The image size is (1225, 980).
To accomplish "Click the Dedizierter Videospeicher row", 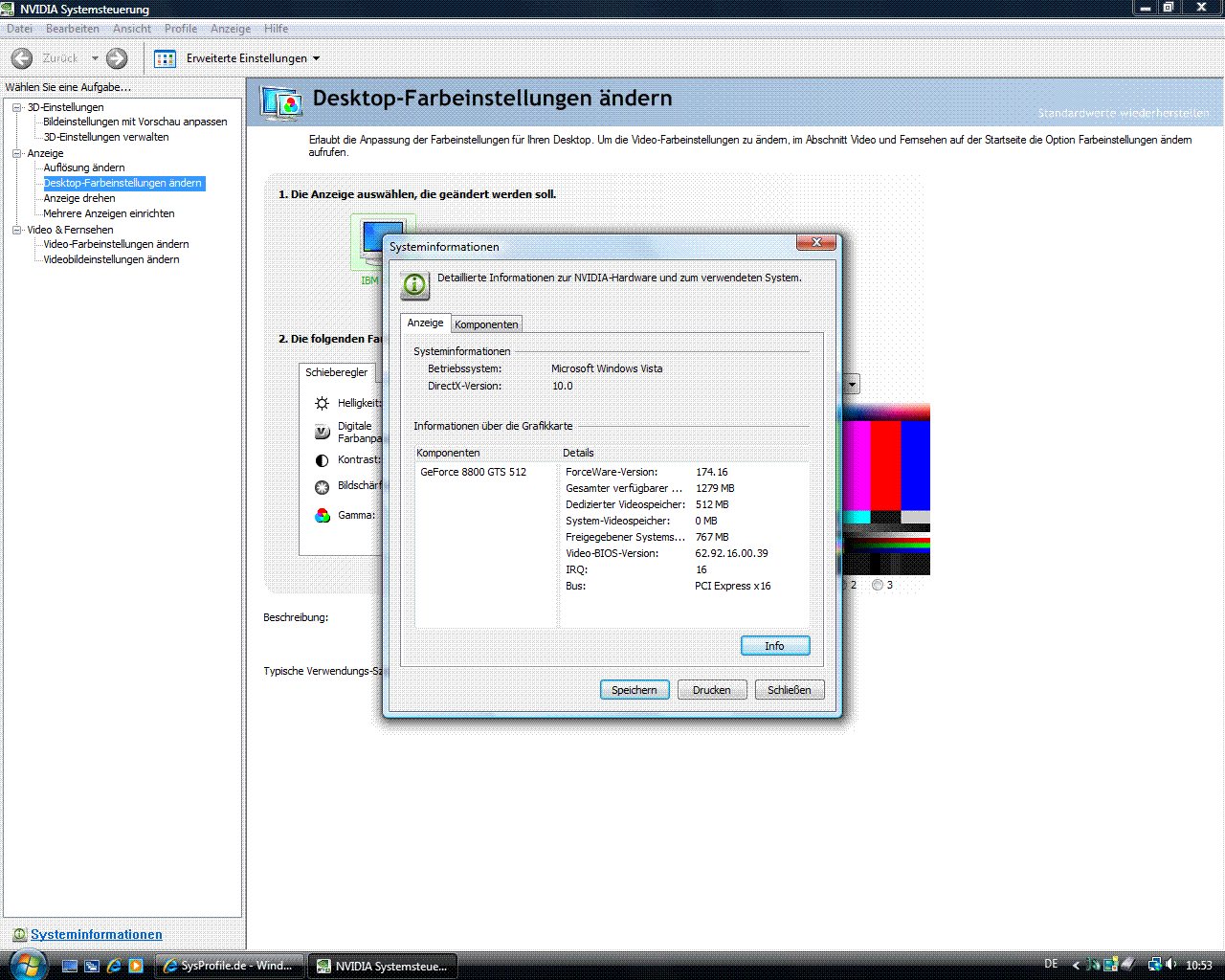I will point(684,504).
